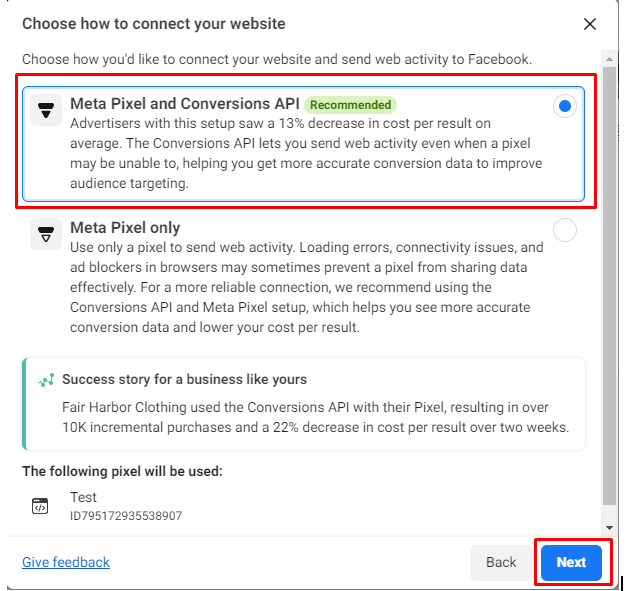
Task: Click the scrollbar down arrow
Action: click(x=609, y=528)
